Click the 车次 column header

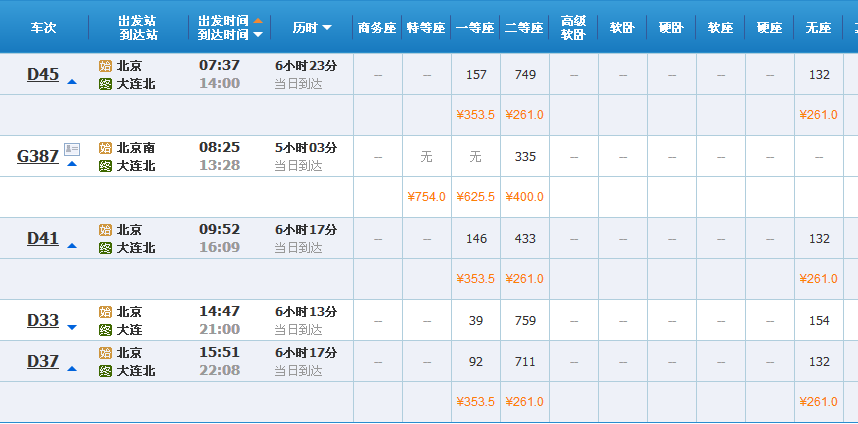[43, 27]
